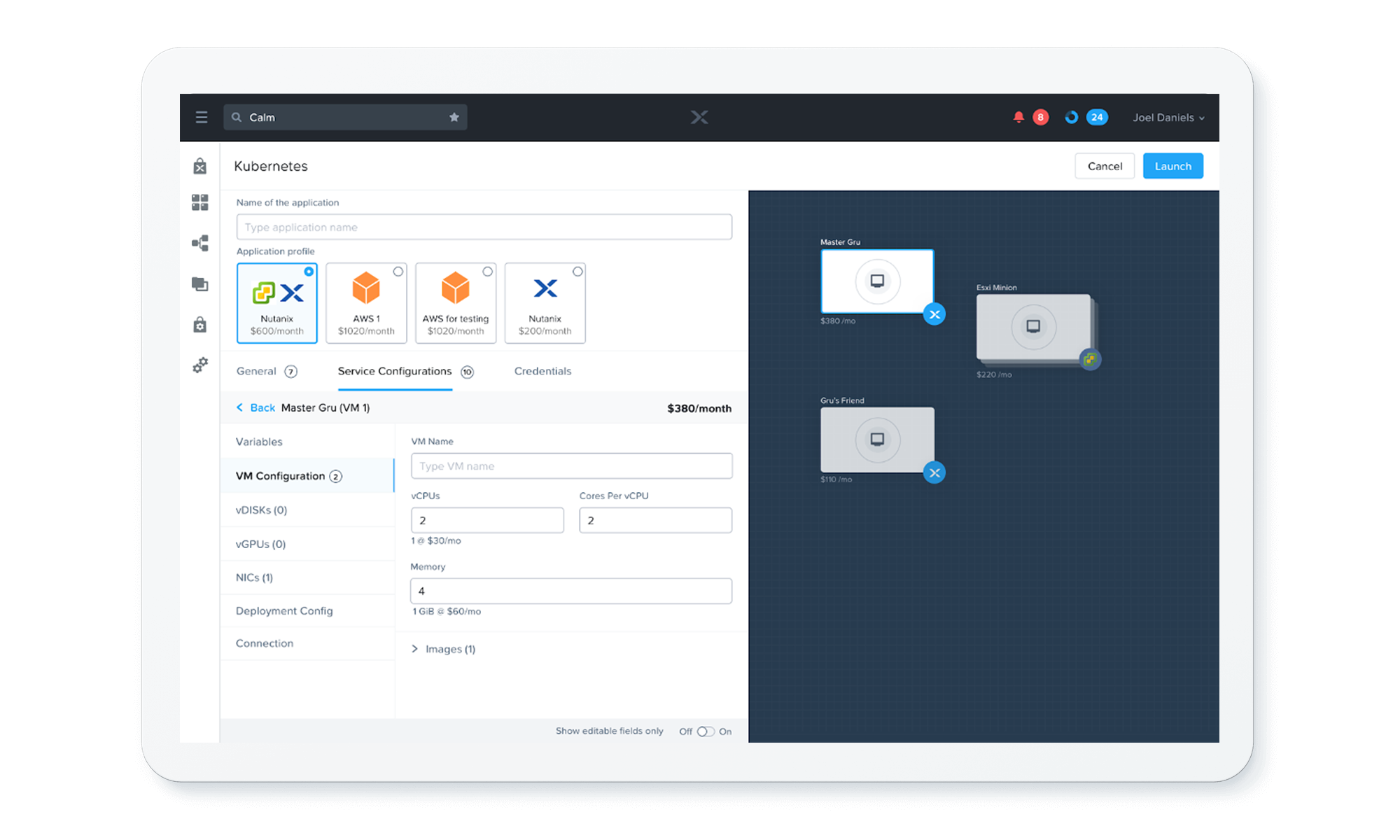1400x840 pixels.
Task: Open the dashboard grid icon in the sidebar
Action: coord(200,203)
